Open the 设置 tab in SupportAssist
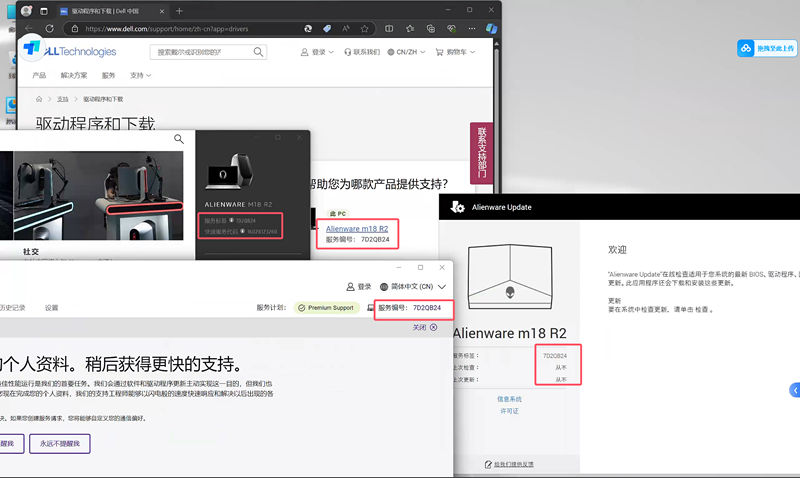800x478 pixels. click(x=52, y=308)
